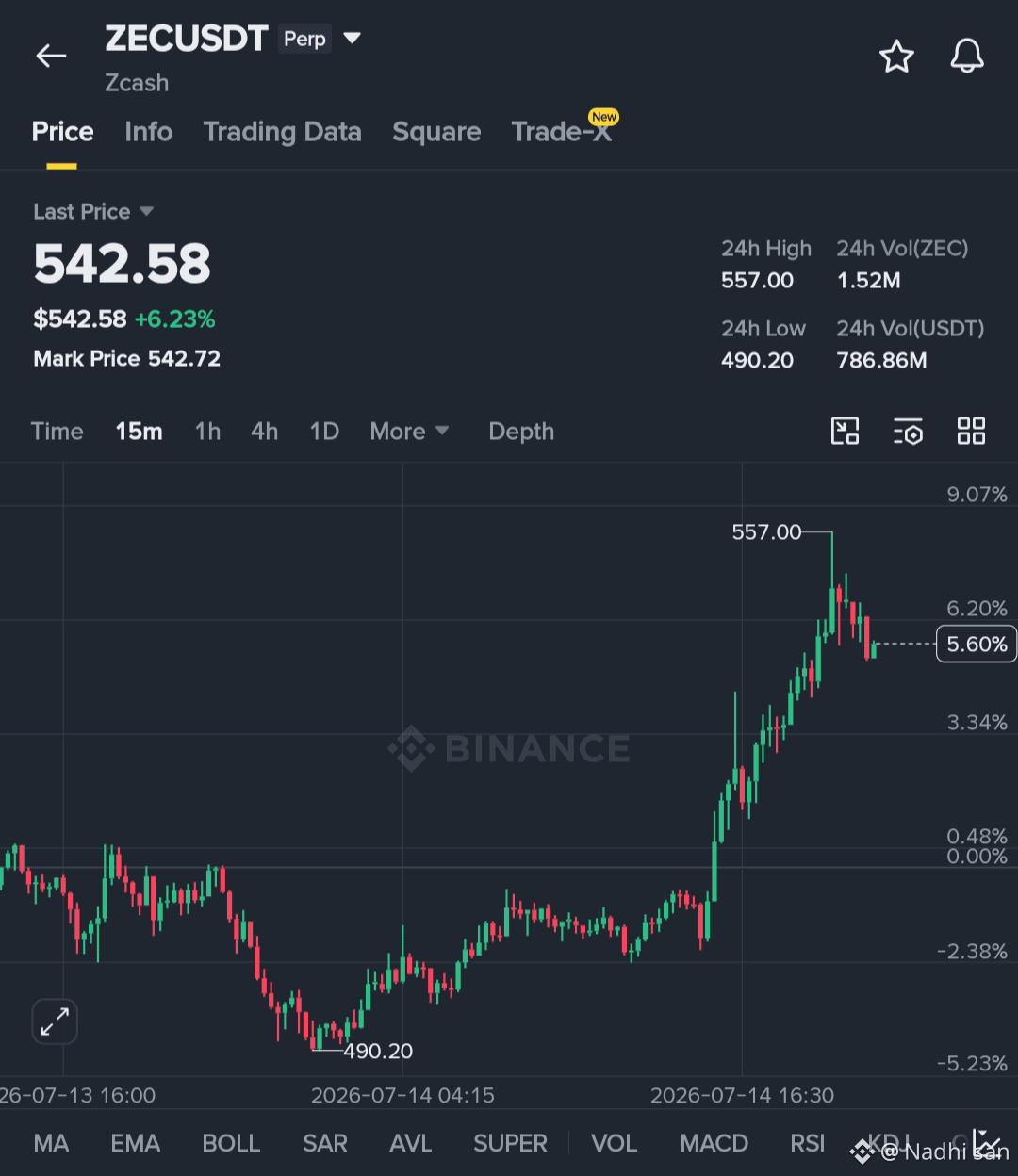The width and height of the screenshot is (1018, 1176).
Task: Toggle the MACD indicator
Action: (x=714, y=1143)
